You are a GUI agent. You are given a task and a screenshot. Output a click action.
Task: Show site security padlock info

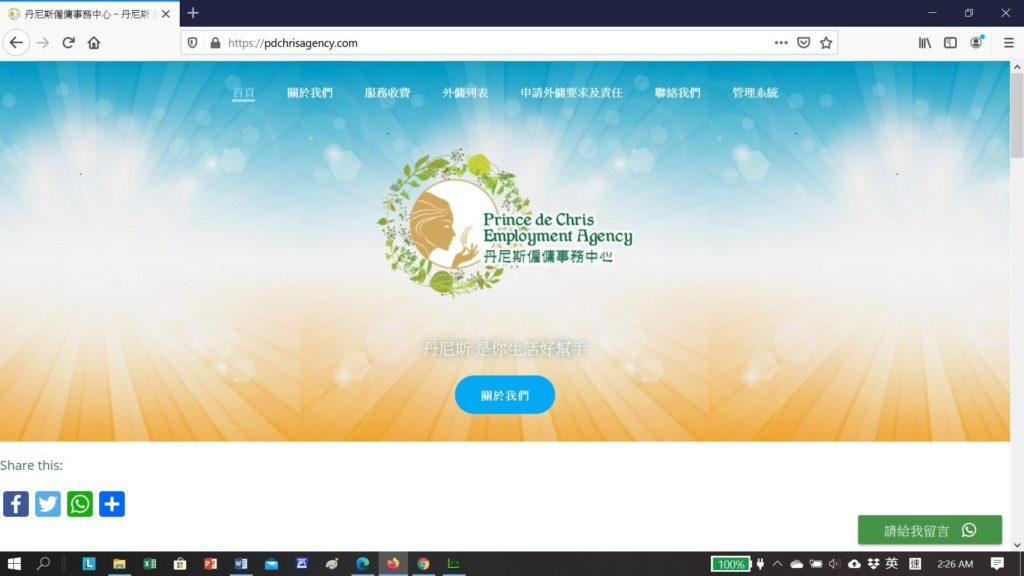tap(216, 43)
